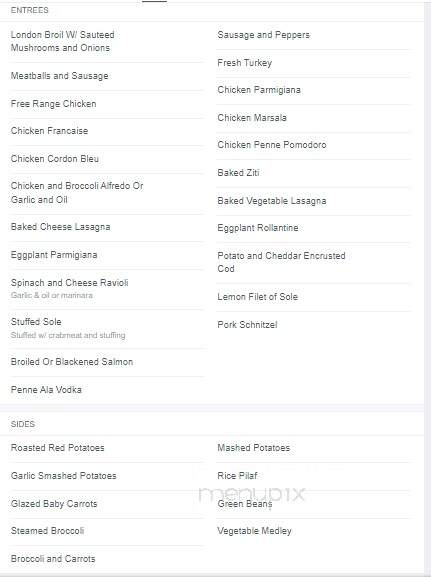This screenshot has width=431, height=577.
Task: Select Pork Schnitzel entree
Action: [x=247, y=325]
